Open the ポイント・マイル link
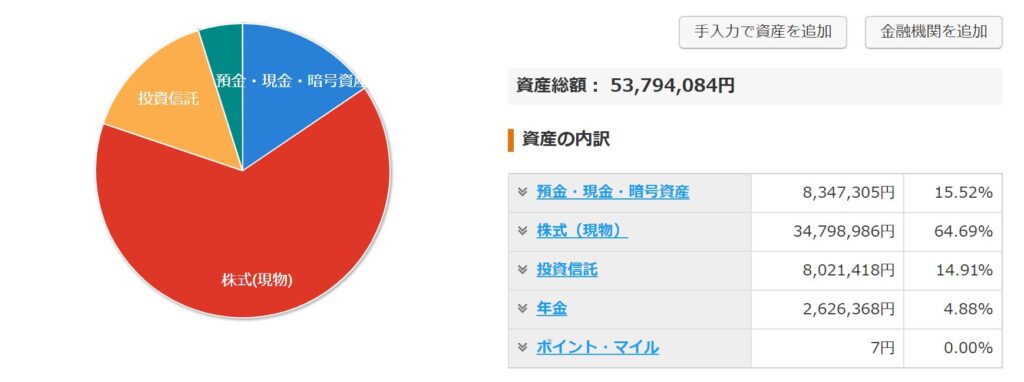This screenshot has width=1024, height=382. coord(598,347)
